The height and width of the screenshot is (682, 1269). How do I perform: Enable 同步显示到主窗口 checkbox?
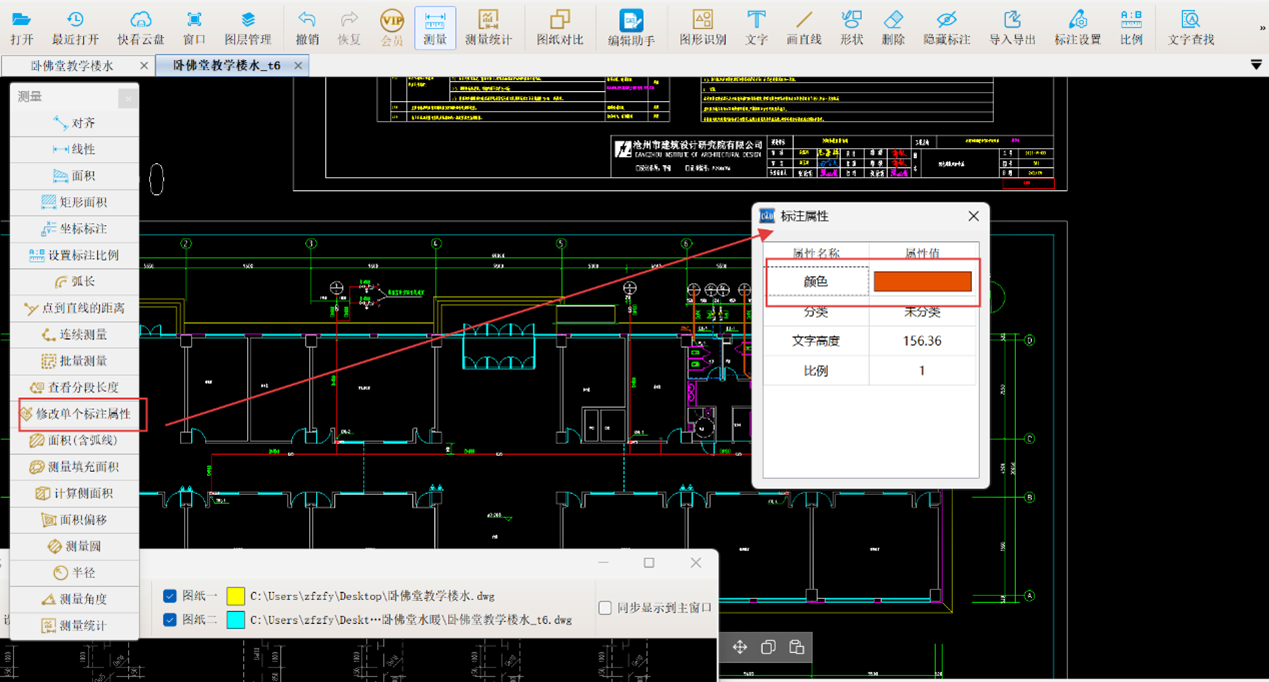(x=605, y=608)
